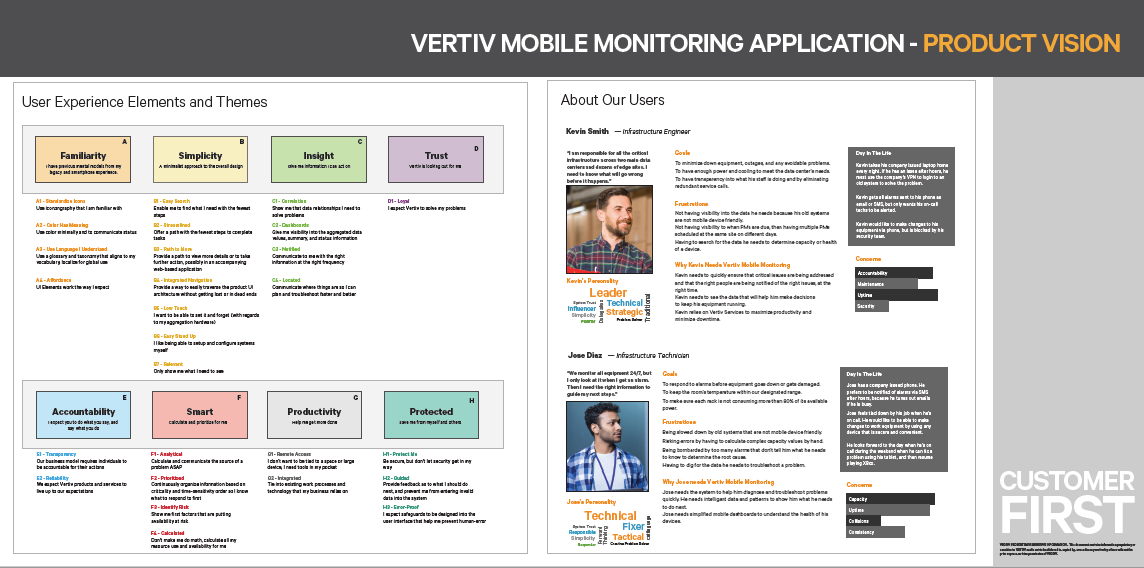Select the 'F1 - Analytical' heading
The width and height of the screenshot is (1144, 568).
[x=167, y=454]
